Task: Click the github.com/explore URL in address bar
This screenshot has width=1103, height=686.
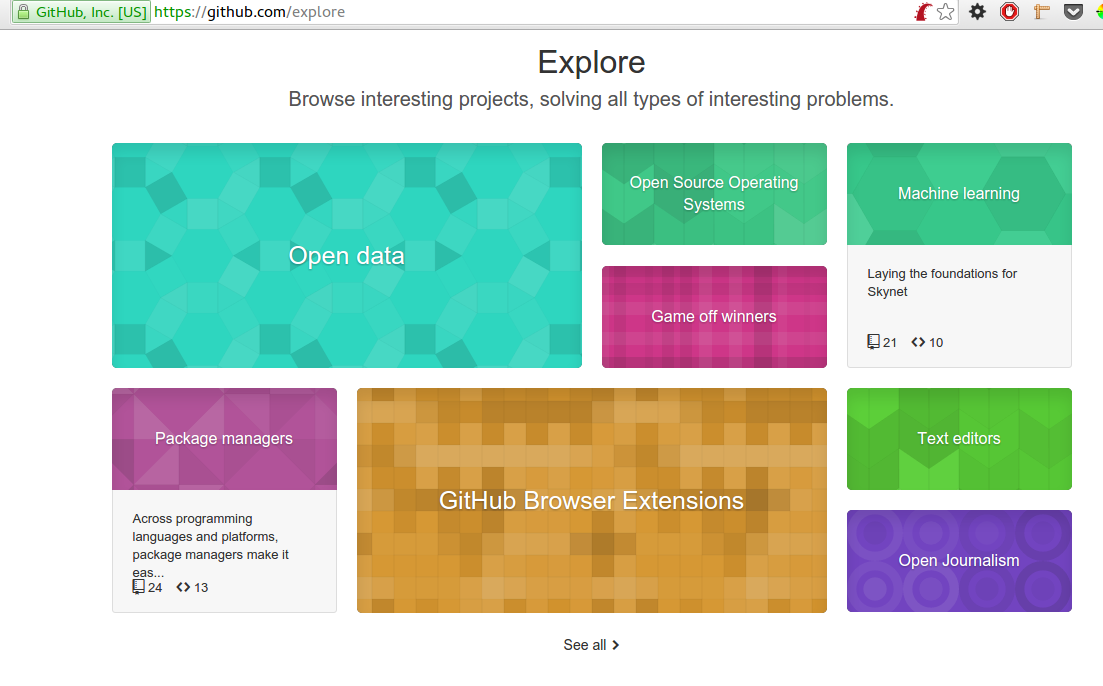Action: pyautogui.click(x=250, y=12)
